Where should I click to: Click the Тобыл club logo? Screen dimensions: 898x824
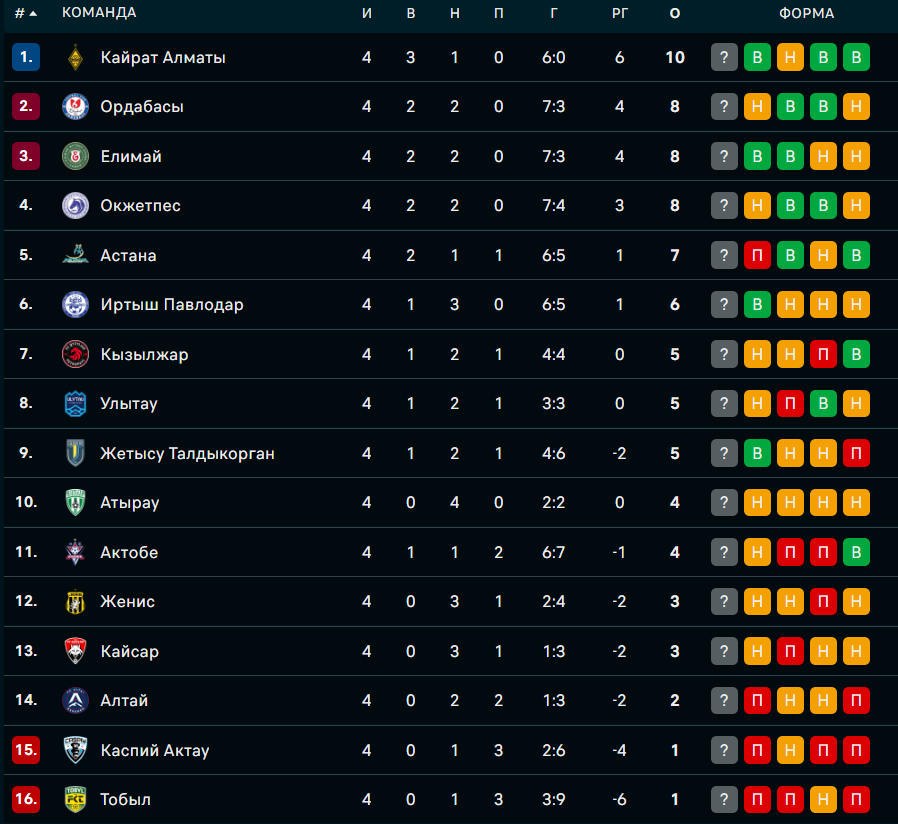75,799
